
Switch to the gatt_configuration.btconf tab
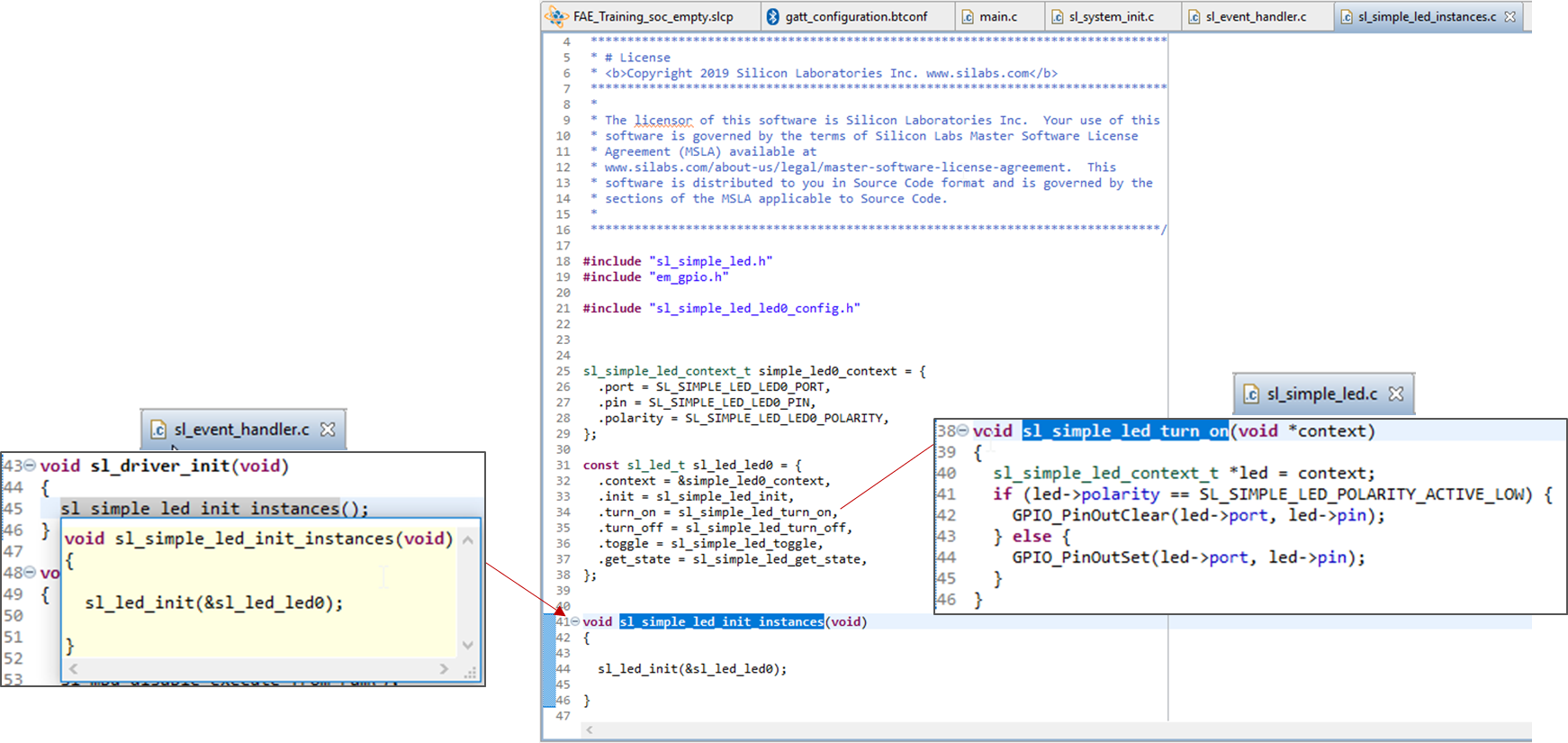click(x=855, y=16)
